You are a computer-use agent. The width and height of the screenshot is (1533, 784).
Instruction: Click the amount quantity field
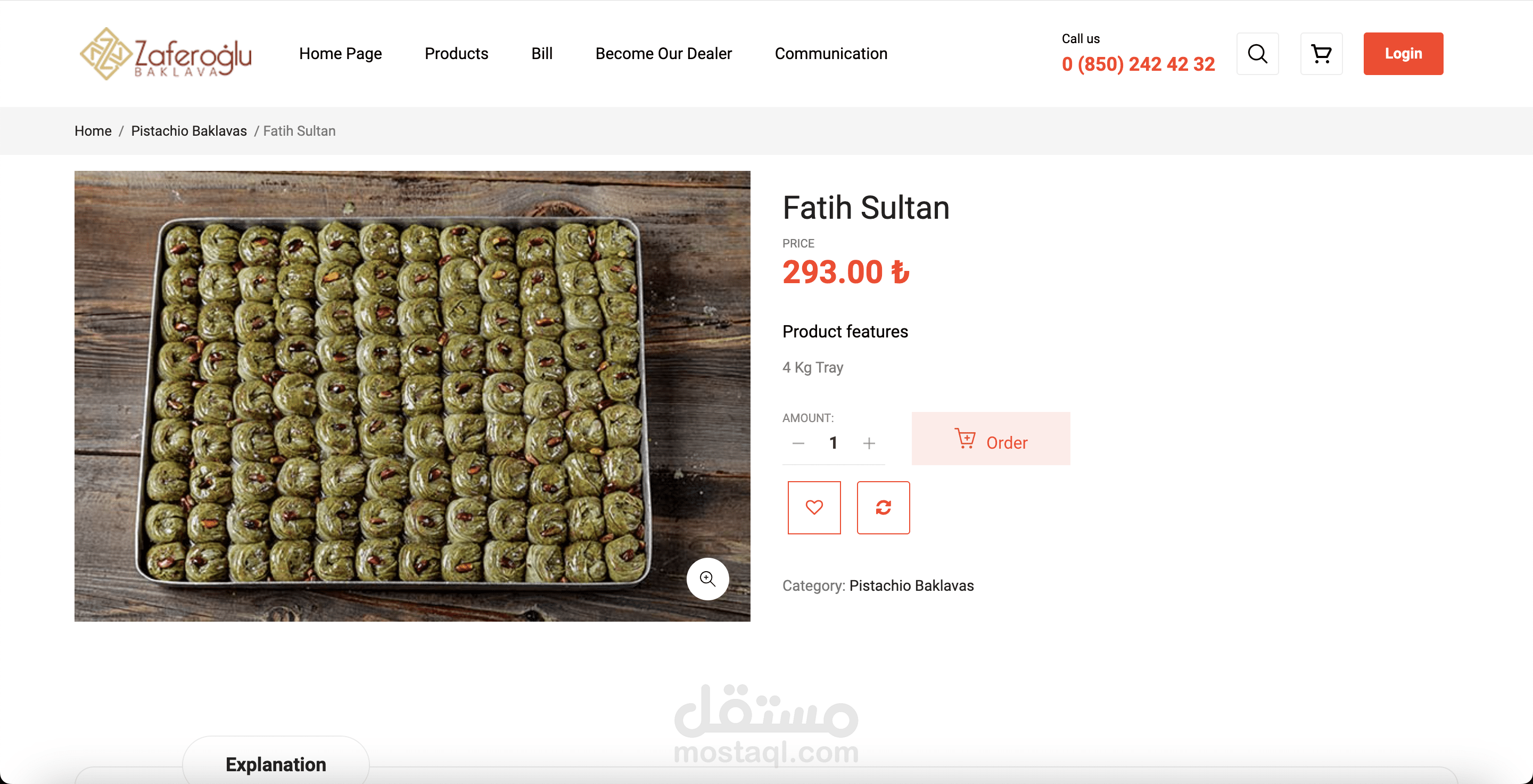(x=833, y=443)
